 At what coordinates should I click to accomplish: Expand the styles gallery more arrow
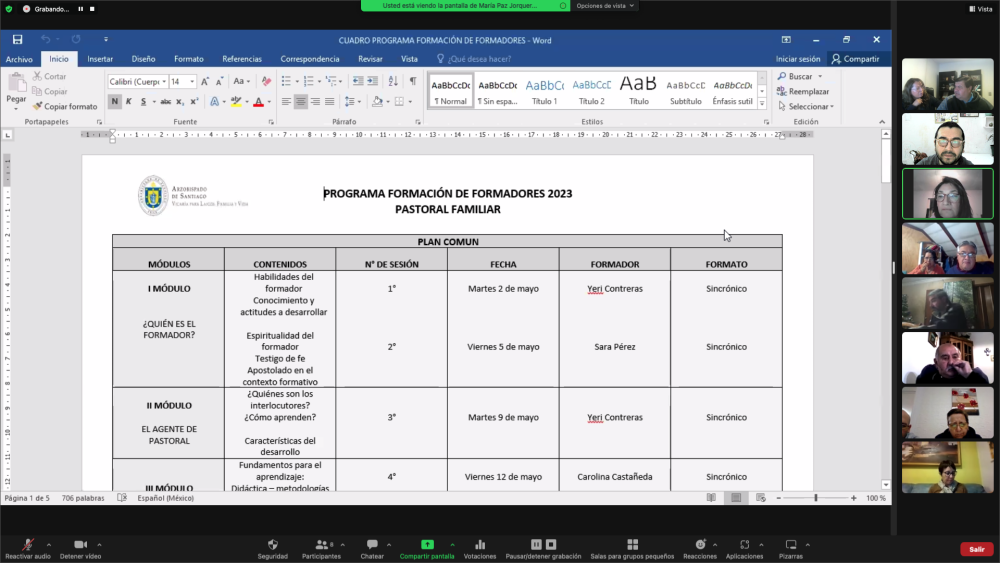coord(762,103)
